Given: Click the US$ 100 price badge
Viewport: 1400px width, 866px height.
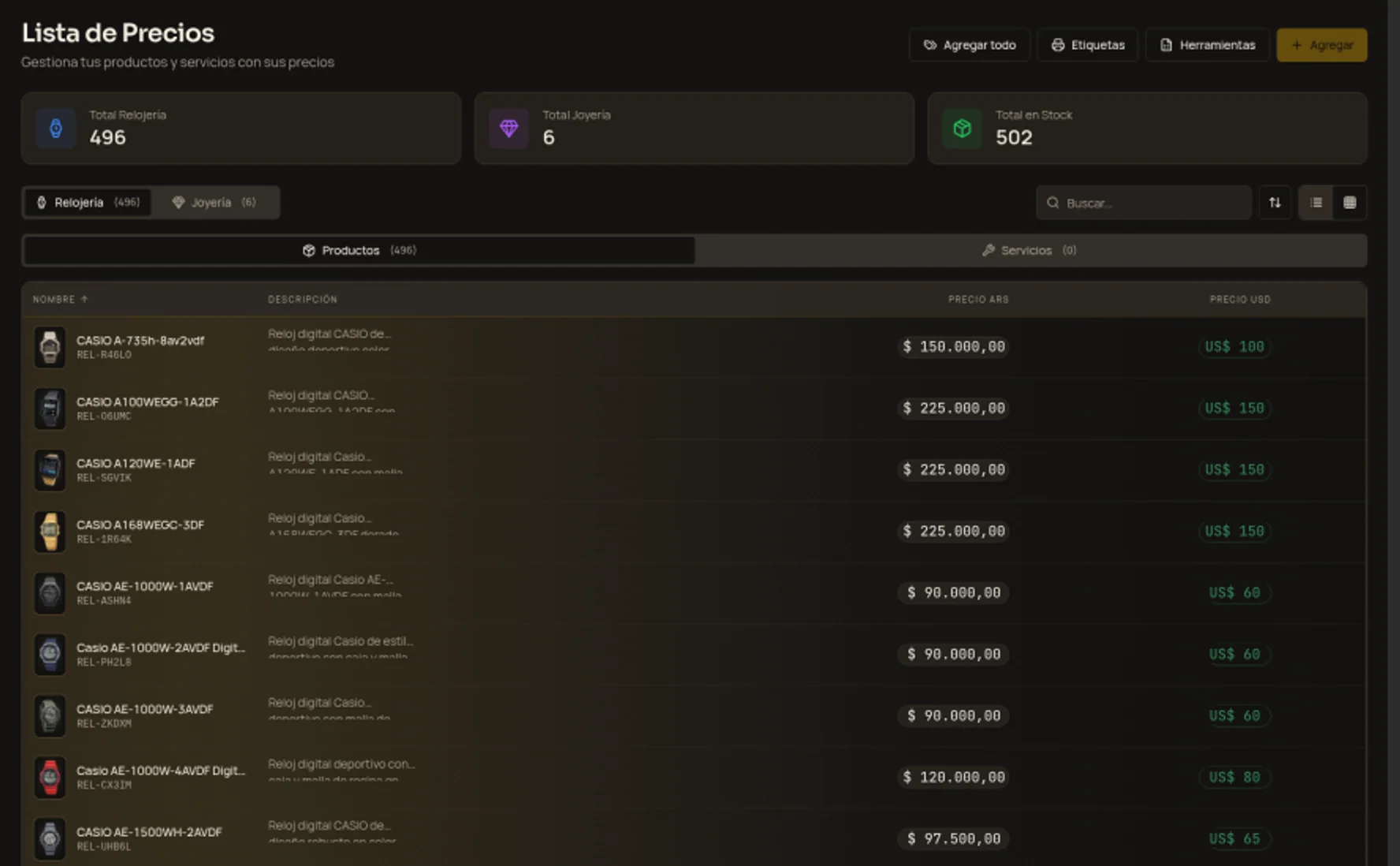Looking at the screenshot, I should [x=1234, y=347].
